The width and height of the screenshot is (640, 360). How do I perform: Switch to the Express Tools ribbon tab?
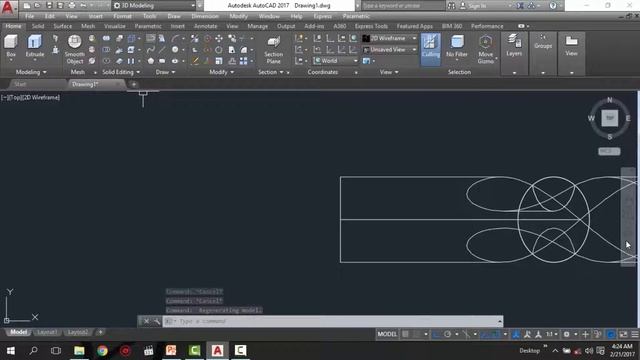(x=371, y=26)
